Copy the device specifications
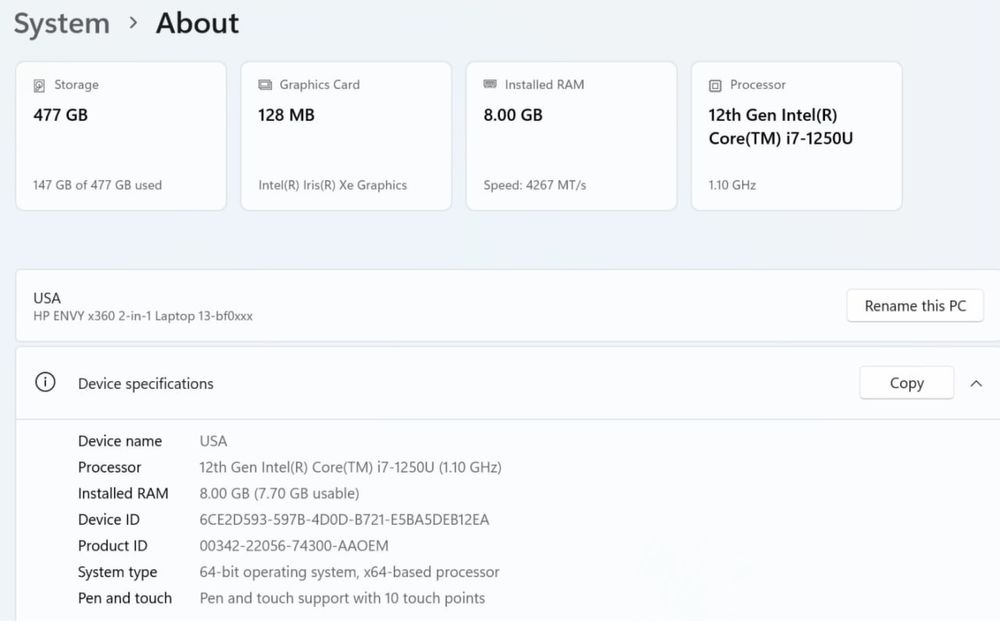The width and height of the screenshot is (1000, 621). (x=906, y=383)
